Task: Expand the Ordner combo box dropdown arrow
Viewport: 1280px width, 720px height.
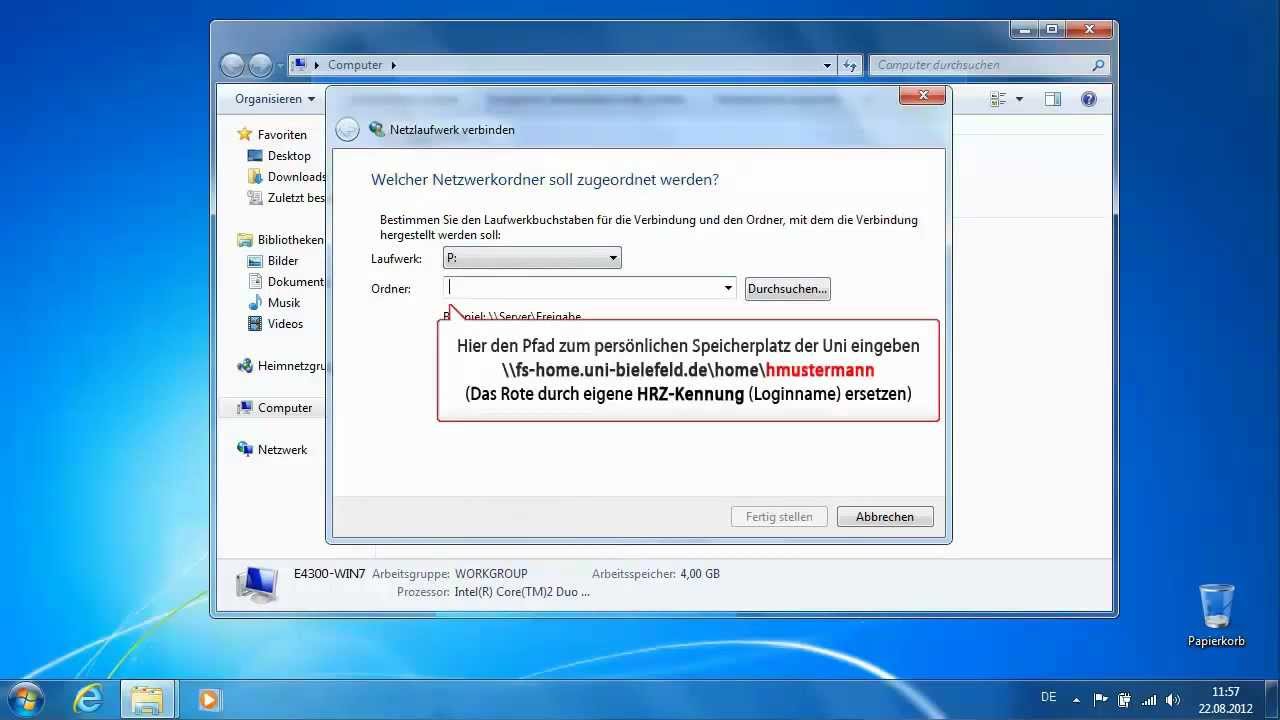Action: (x=728, y=288)
